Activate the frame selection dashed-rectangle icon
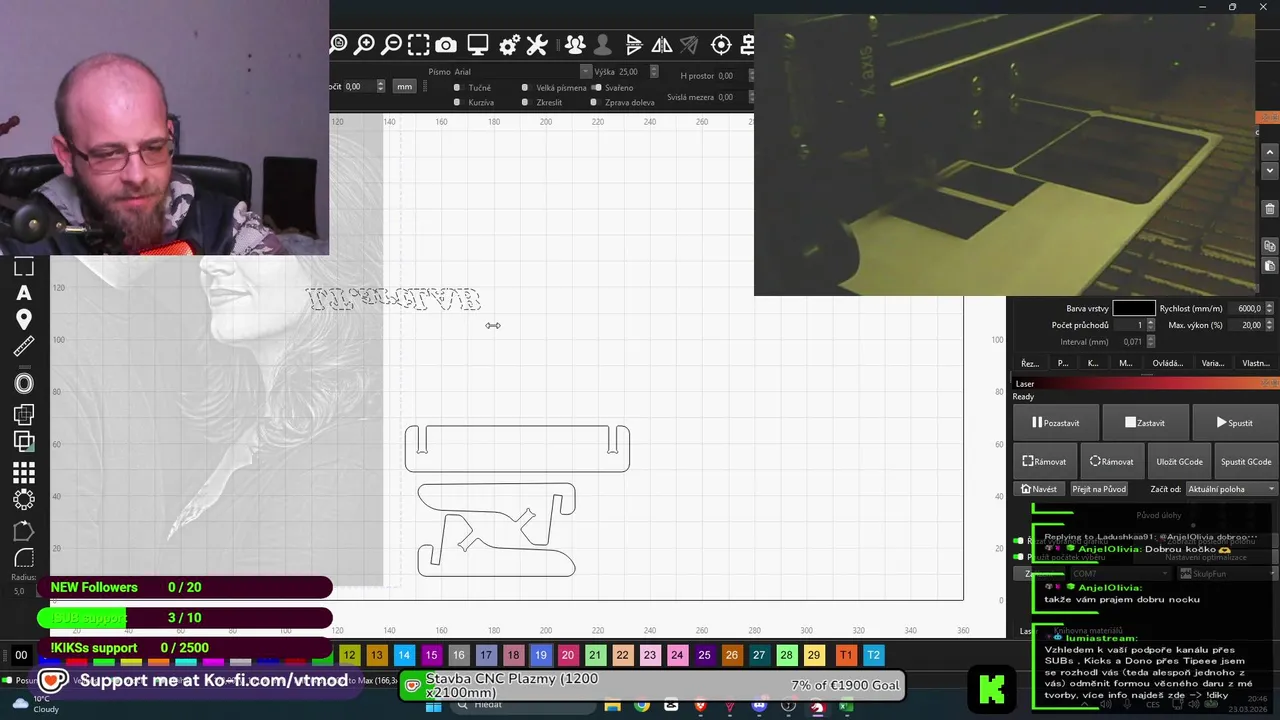The height and width of the screenshot is (720, 1280). pos(419,44)
